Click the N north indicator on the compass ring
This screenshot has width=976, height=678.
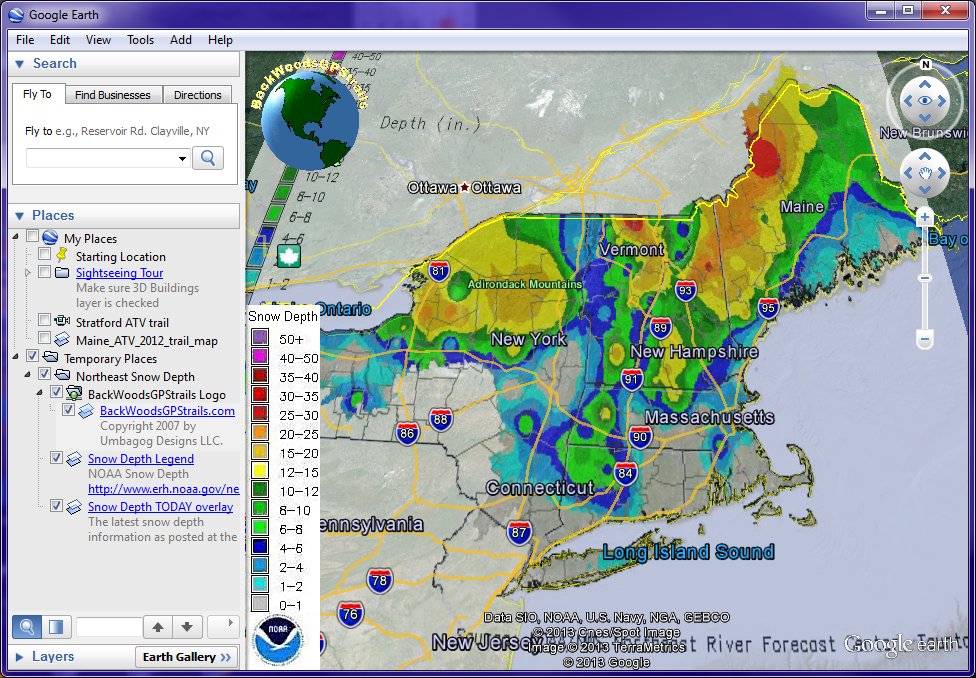coord(926,65)
